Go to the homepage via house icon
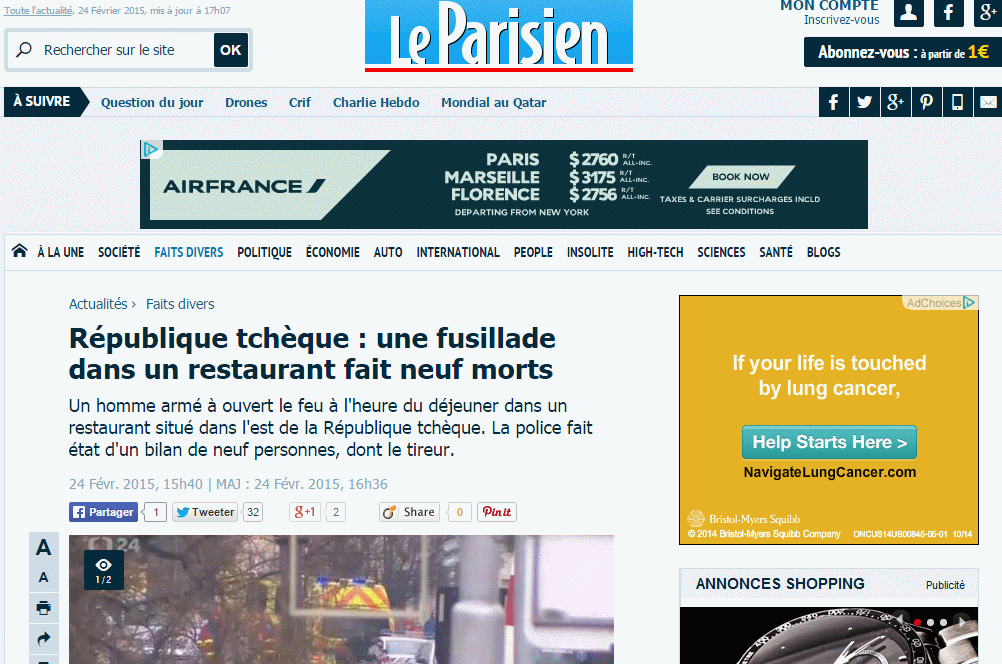 click(20, 251)
